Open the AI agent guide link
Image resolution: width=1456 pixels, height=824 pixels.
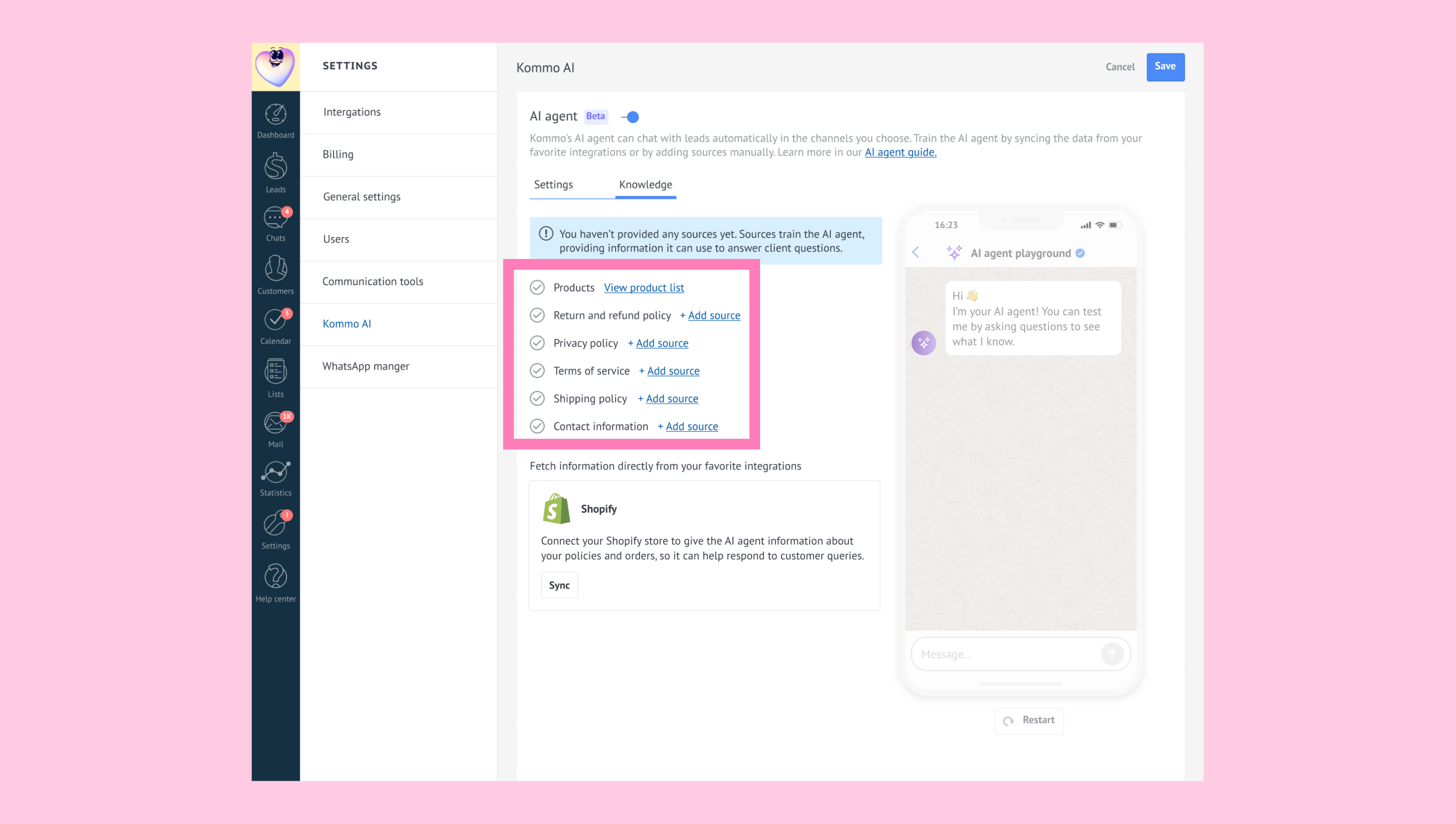900,152
